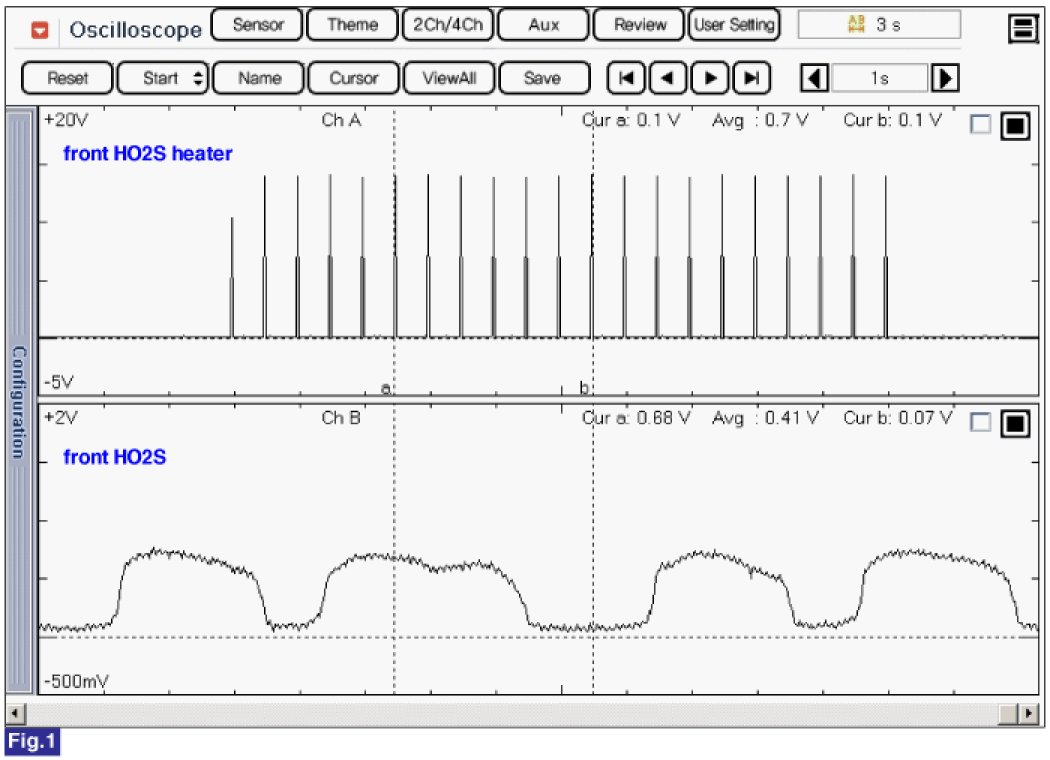Expand the Configuration side panel
The height and width of the screenshot is (760, 1050).
pos(19,402)
